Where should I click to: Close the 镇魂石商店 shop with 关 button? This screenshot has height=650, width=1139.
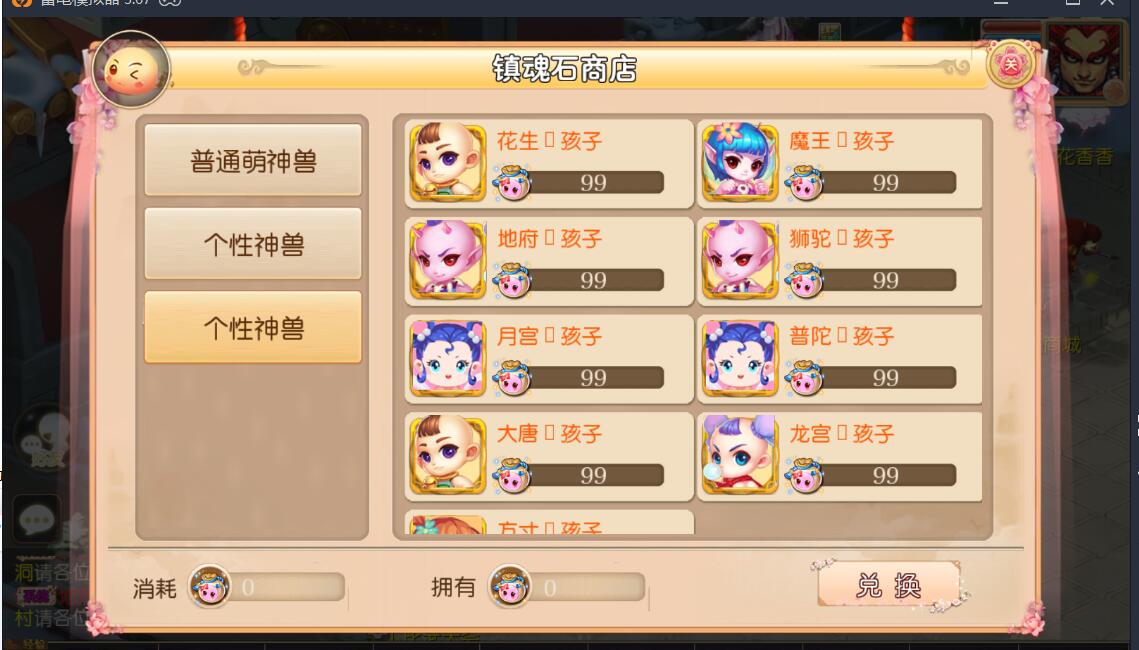(x=1010, y=65)
